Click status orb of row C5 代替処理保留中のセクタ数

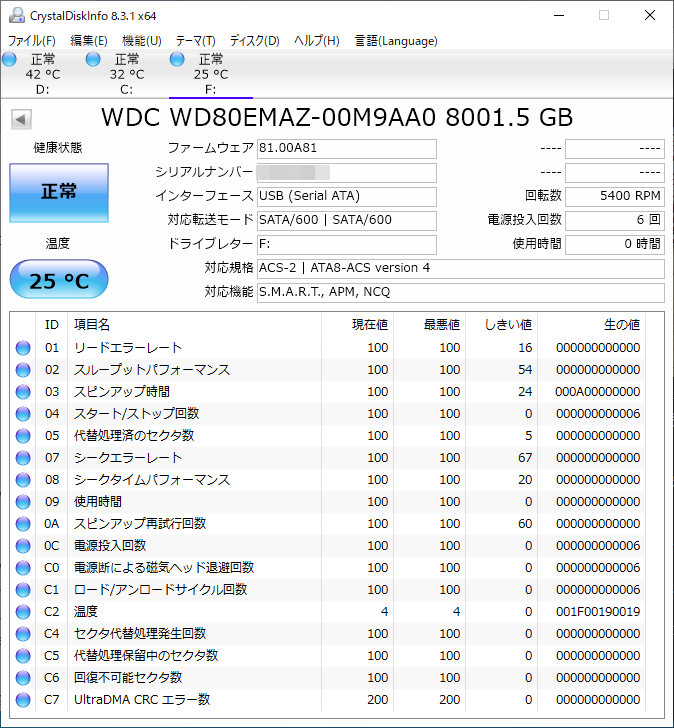tap(23, 656)
